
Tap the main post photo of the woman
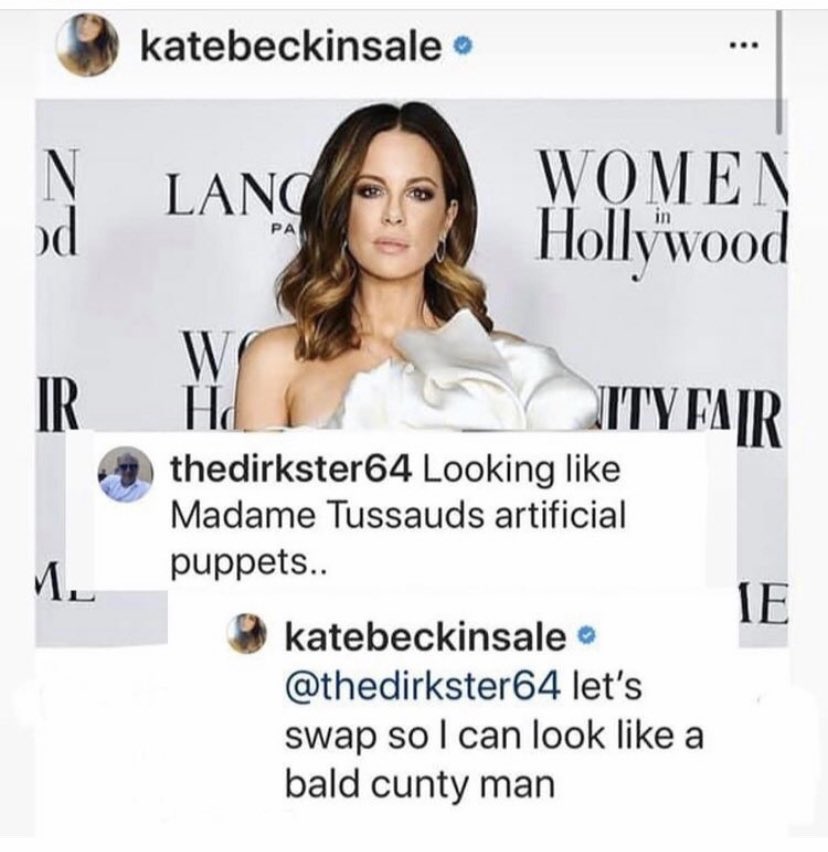pyautogui.click(x=411, y=266)
